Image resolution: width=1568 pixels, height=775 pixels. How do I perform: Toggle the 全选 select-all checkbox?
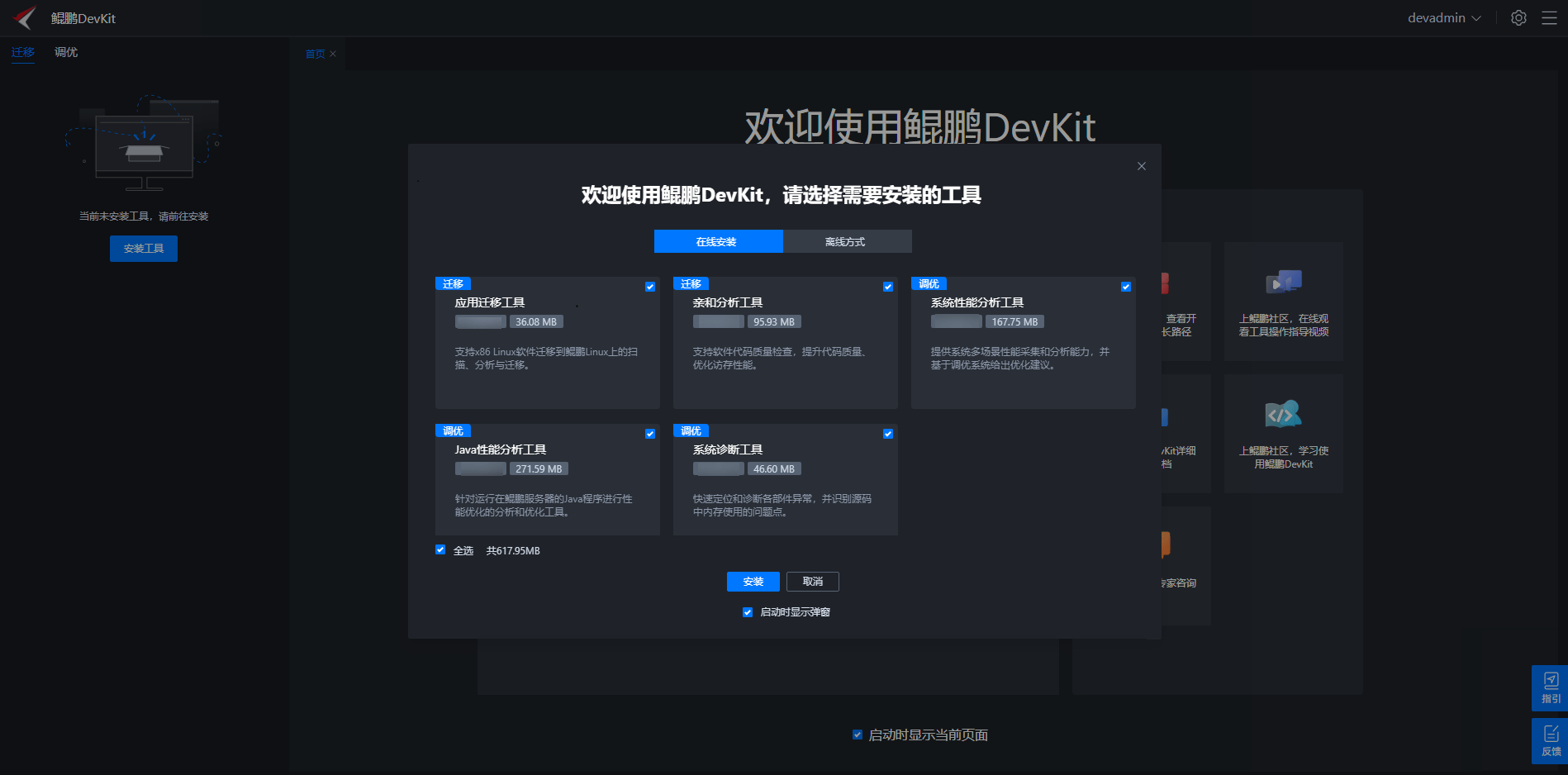tap(440, 549)
